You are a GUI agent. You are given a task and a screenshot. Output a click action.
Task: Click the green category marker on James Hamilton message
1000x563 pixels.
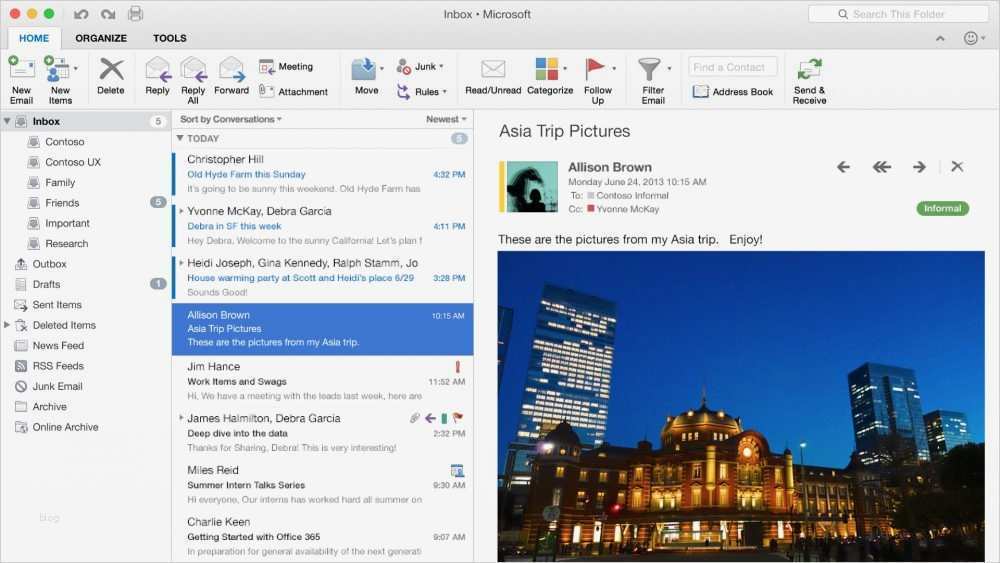pos(444,419)
